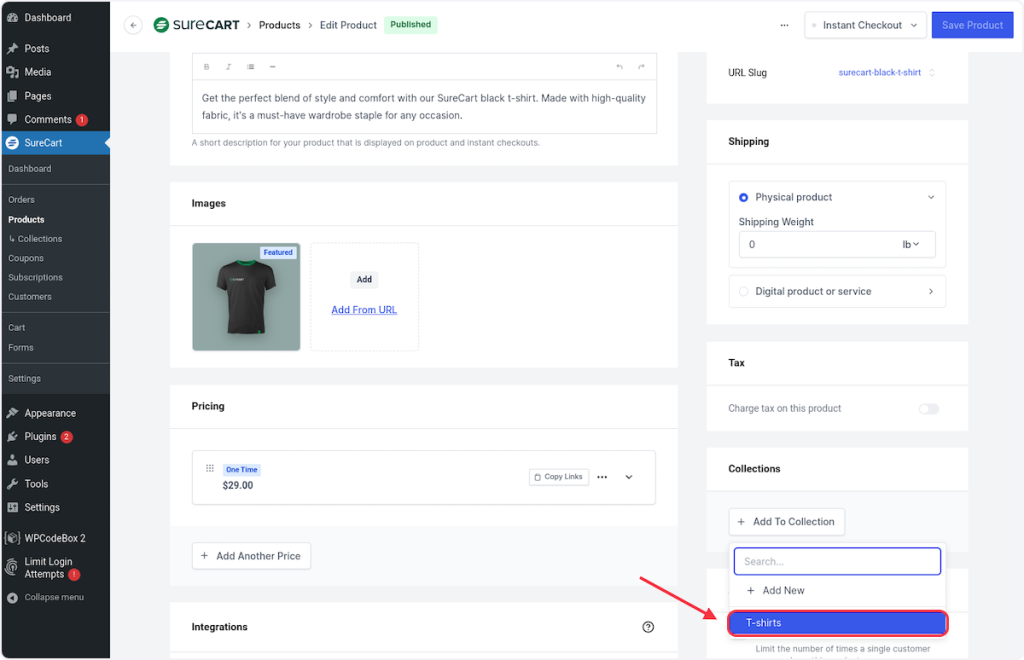Screen dimensions: 1024x660
Task: Open the Integrations help question mark icon
Action: pyautogui.click(x=648, y=627)
